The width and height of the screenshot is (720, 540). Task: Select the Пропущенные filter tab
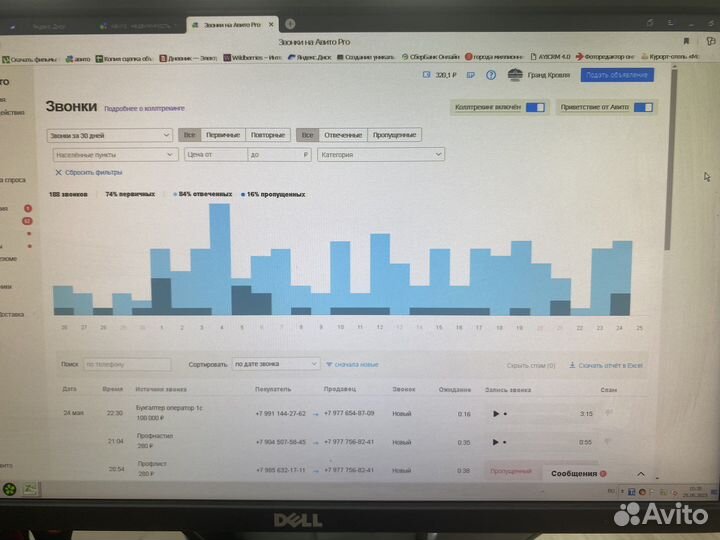point(394,135)
